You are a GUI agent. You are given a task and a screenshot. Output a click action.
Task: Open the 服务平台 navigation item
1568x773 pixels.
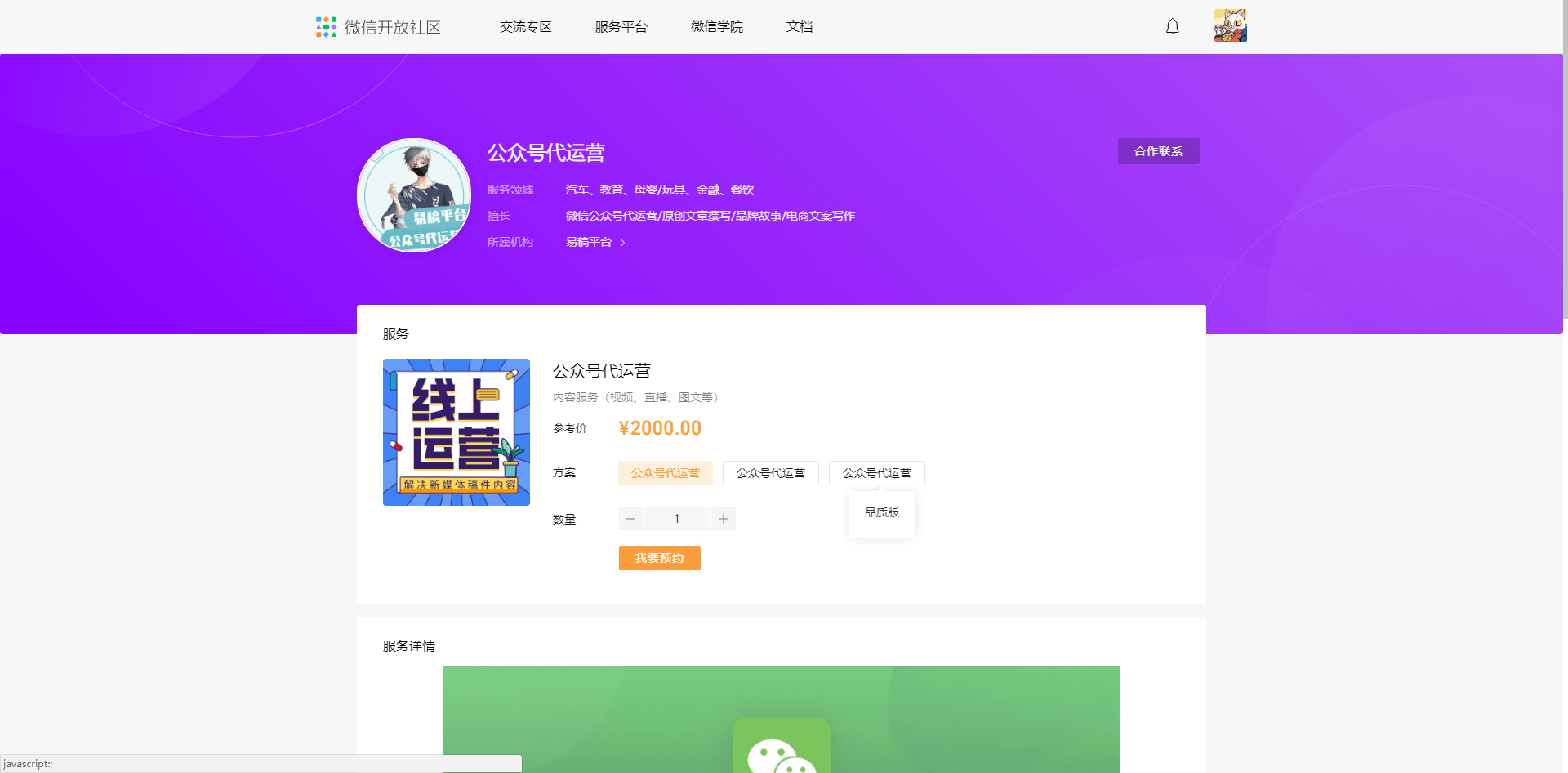tap(621, 27)
